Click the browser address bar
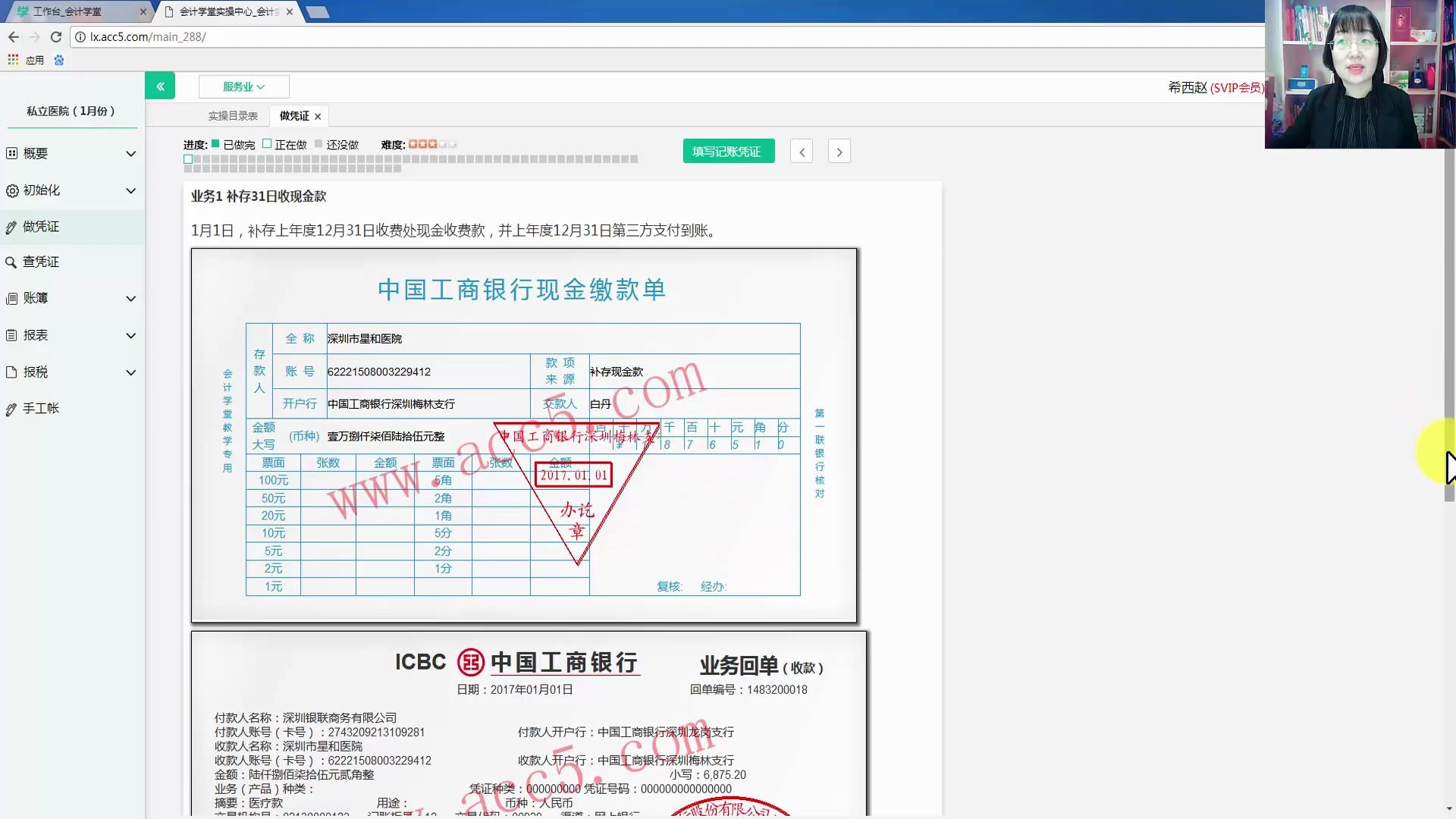1456x819 pixels. click(x=667, y=36)
